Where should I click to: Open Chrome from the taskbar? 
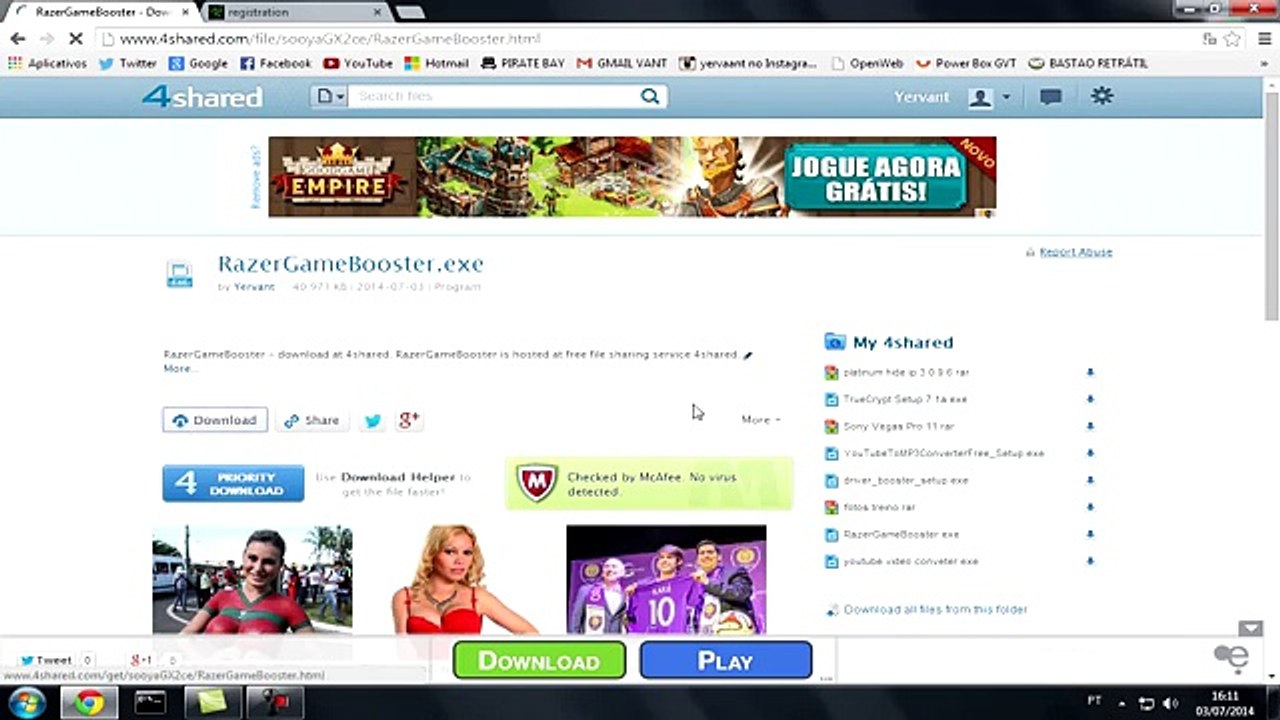[89, 703]
